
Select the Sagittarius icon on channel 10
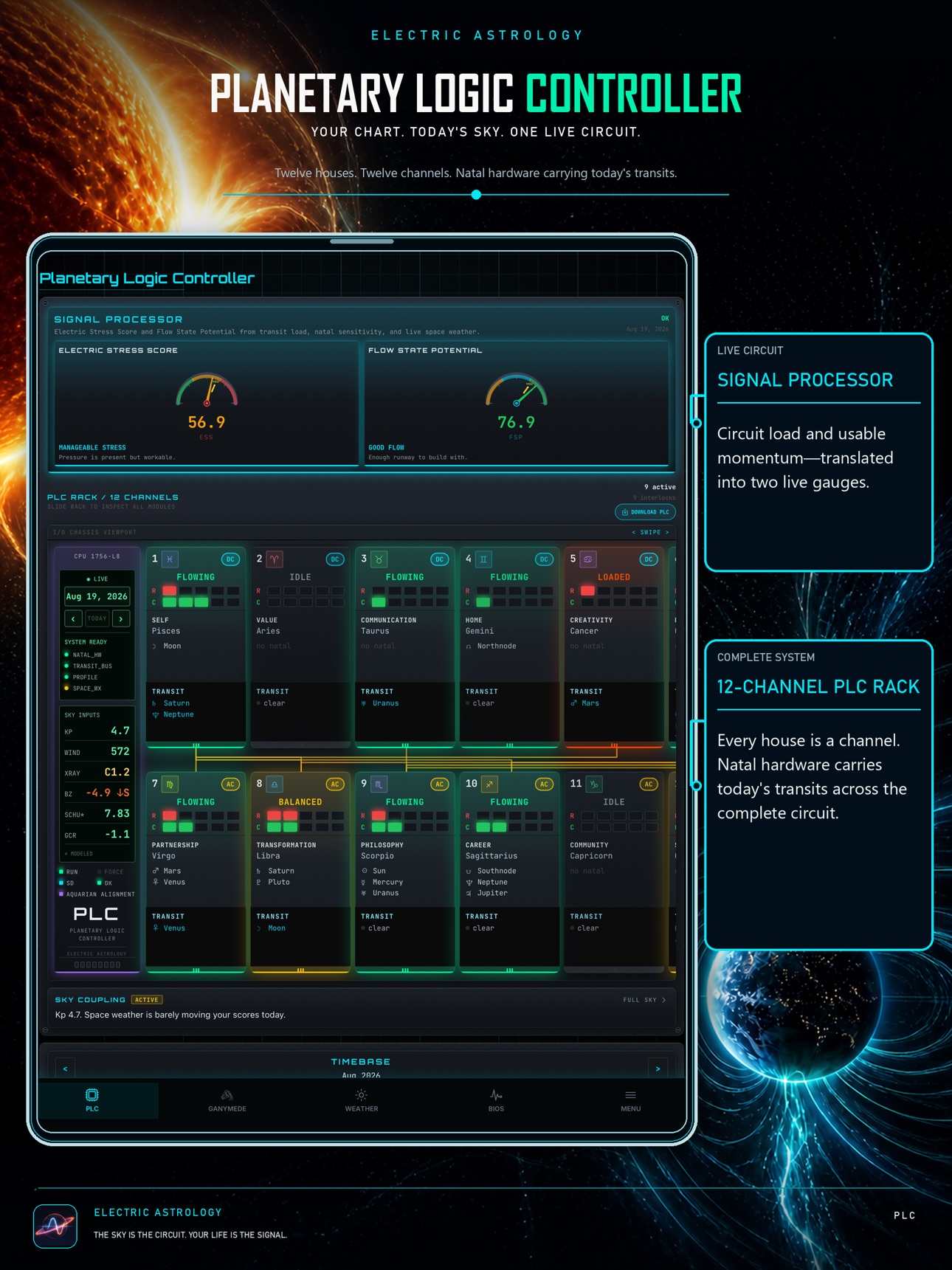coord(489,784)
